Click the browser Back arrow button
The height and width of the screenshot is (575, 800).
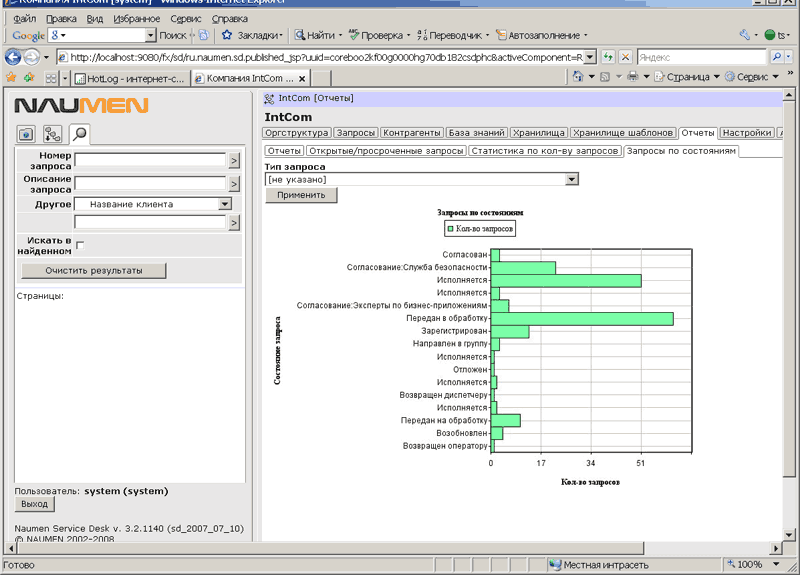coord(13,57)
